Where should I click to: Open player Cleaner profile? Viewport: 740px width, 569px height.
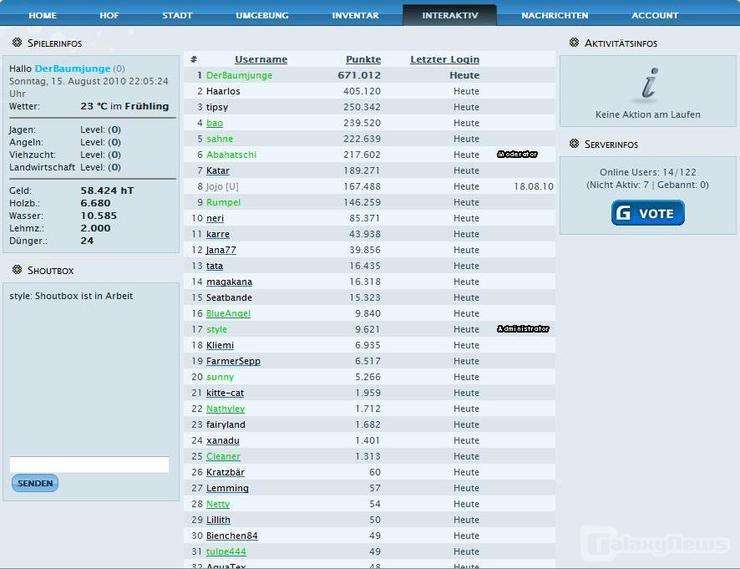(x=223, y=457)
